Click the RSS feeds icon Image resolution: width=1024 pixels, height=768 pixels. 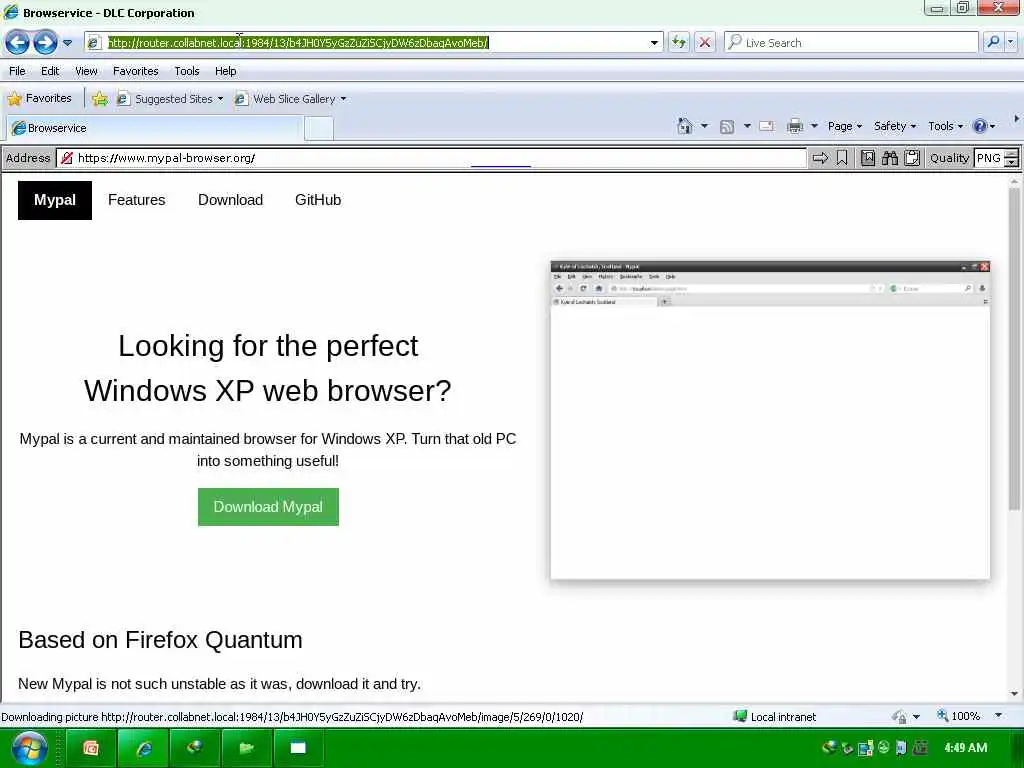(x=726, y=127)
